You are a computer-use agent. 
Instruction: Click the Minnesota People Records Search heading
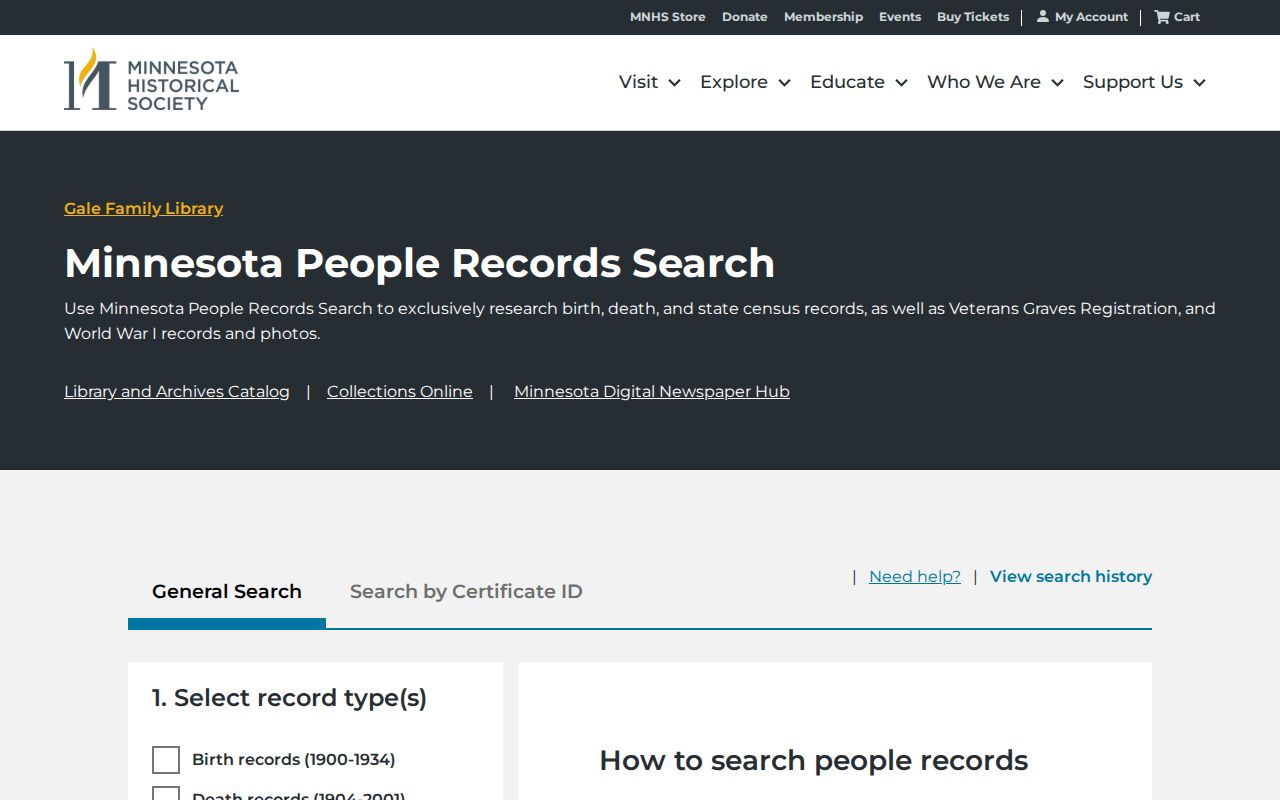coord(420,263)
